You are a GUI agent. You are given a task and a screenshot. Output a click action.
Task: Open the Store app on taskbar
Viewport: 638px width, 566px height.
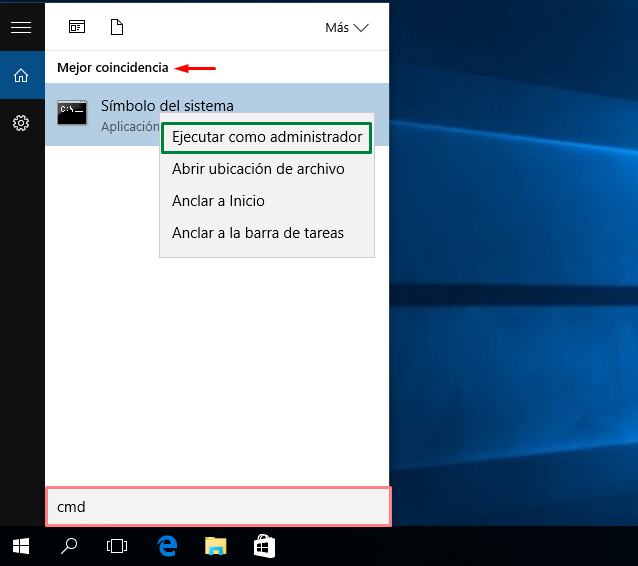pos(264,546)
